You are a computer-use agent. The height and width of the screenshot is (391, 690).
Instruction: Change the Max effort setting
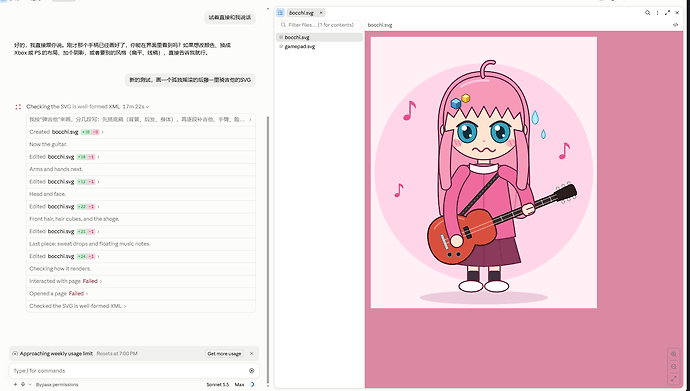pos(239,384)
